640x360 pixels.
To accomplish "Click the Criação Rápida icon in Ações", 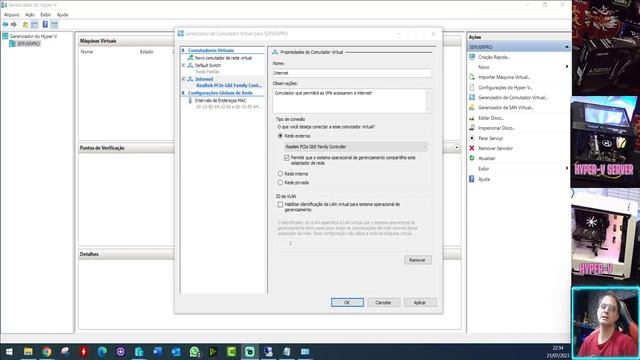I will tap(472, 57).
